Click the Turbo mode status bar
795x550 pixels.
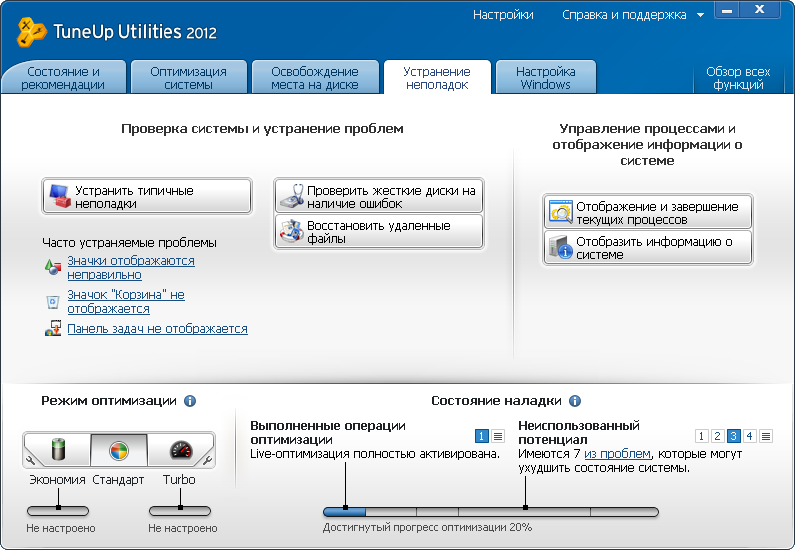pyautogui.click(x=179, y=510)
